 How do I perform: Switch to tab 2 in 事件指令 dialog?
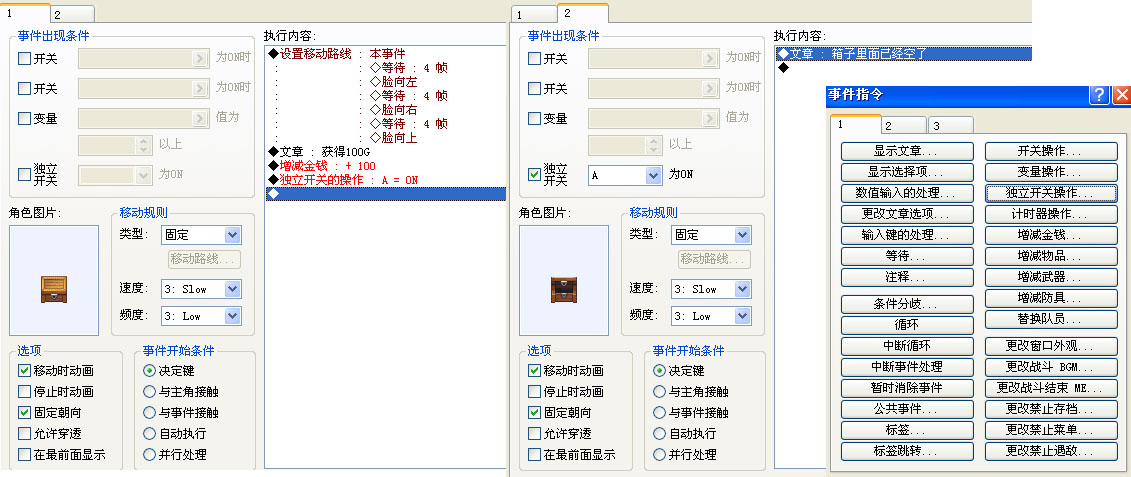click(904, 126)
